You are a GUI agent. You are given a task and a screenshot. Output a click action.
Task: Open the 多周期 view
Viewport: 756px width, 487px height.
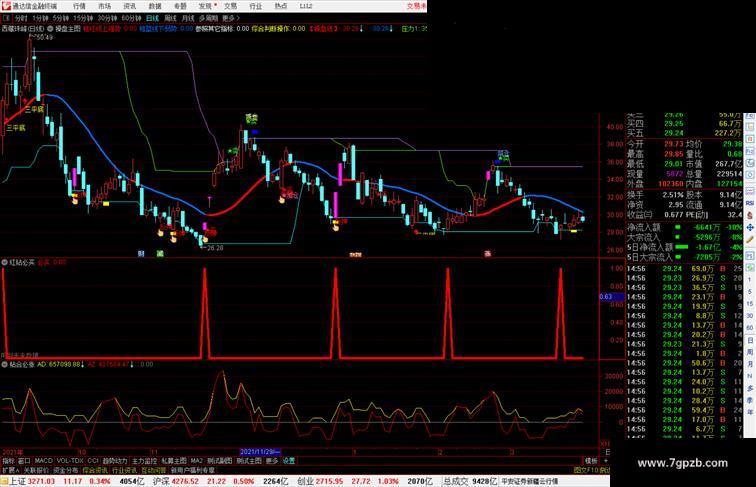[209, 18]
